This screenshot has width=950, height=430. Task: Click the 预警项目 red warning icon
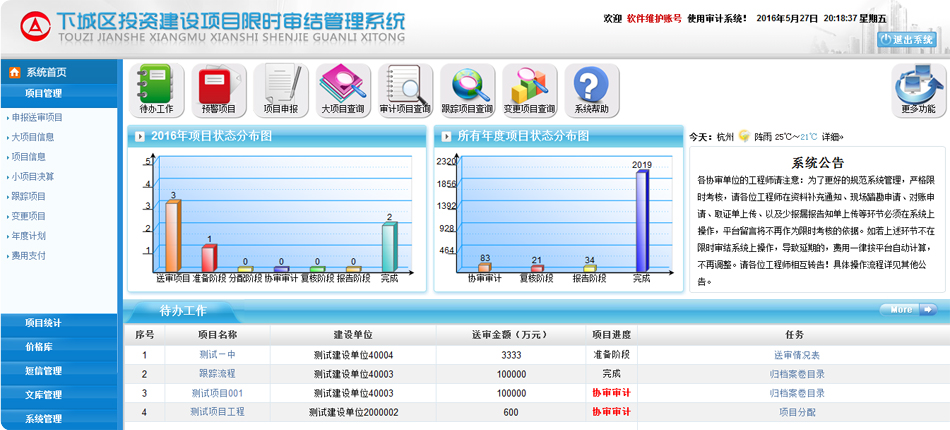tap(218, 88)
